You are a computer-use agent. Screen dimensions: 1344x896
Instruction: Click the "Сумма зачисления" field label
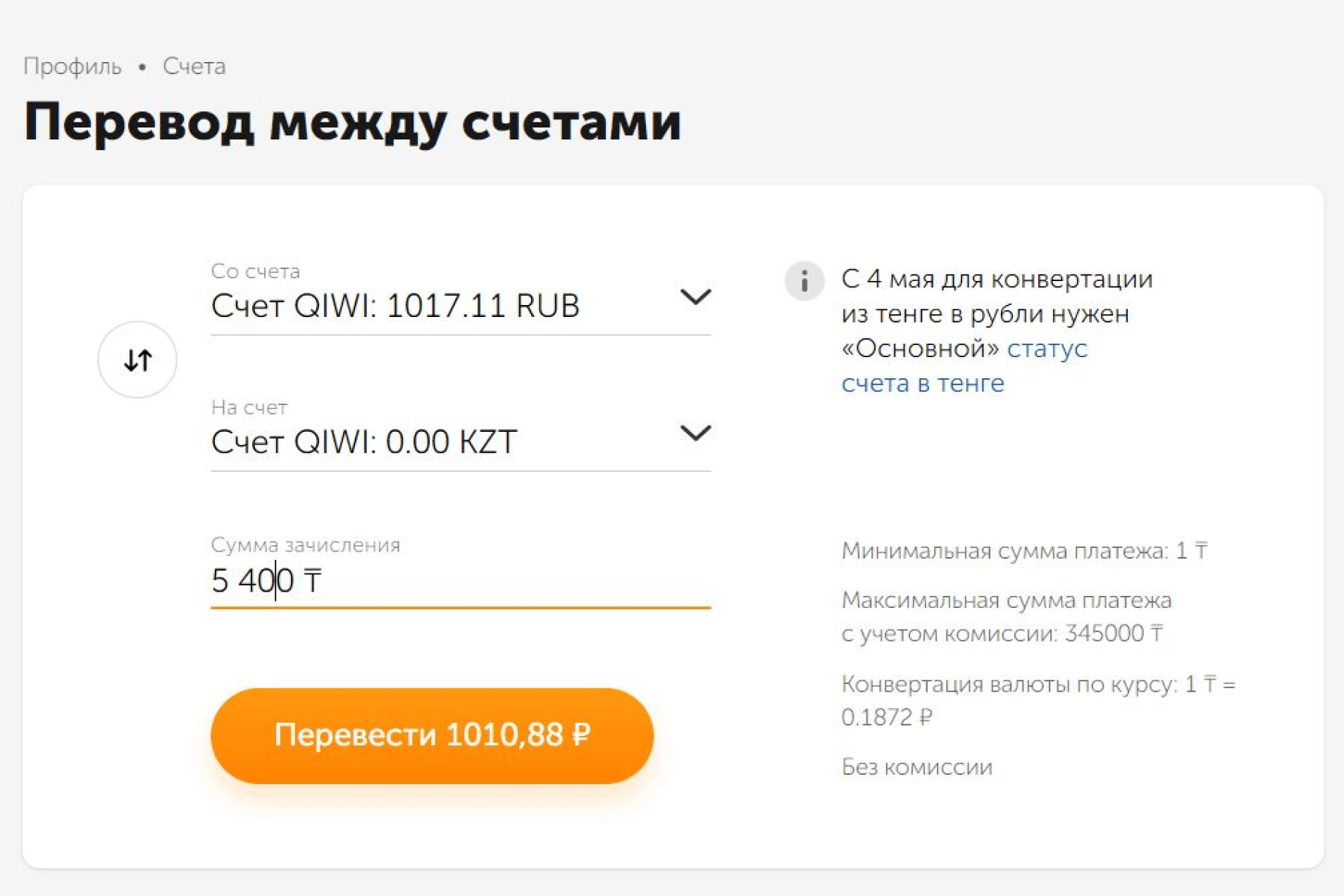[305, 545]
